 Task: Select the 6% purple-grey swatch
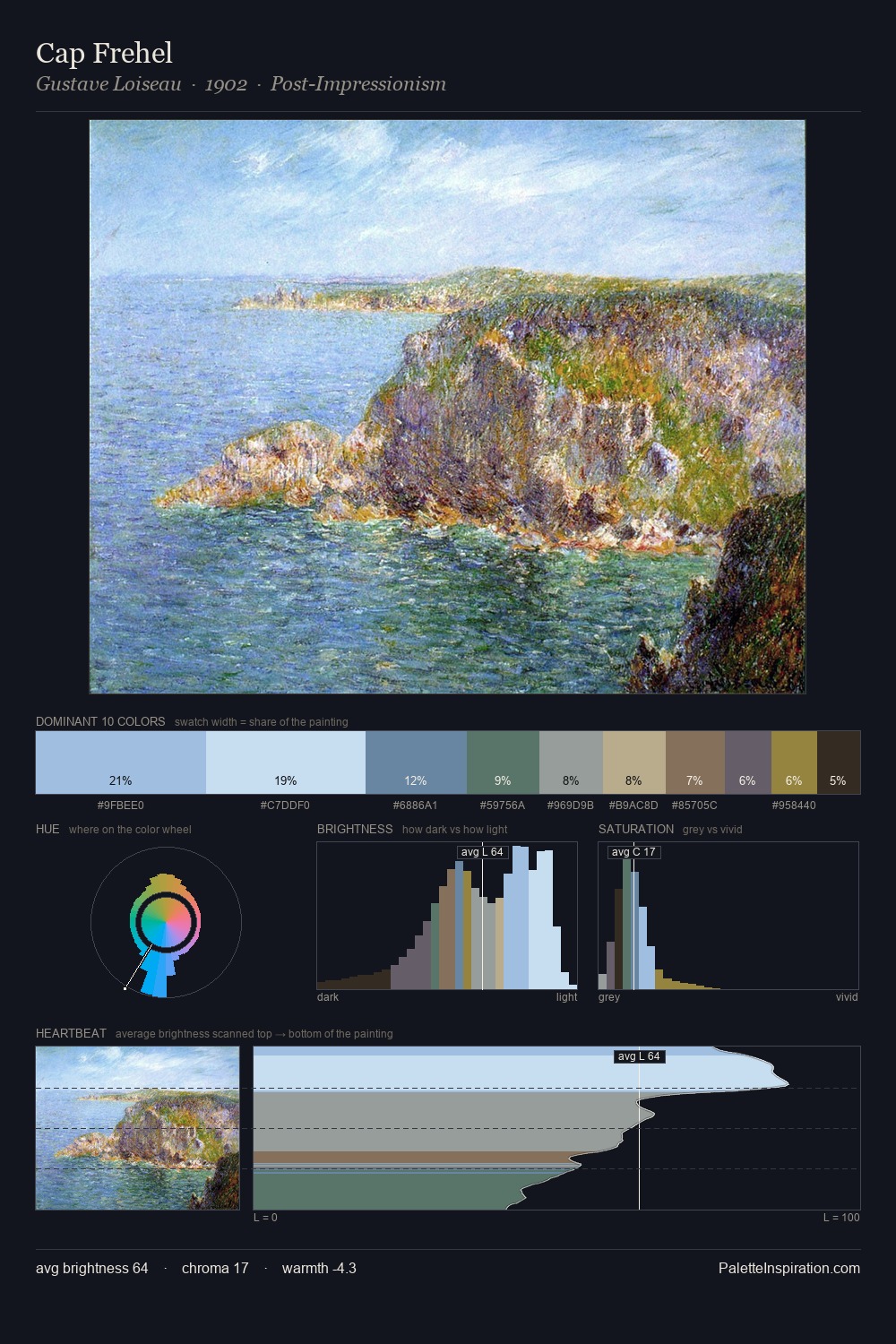tap(748, 762)
